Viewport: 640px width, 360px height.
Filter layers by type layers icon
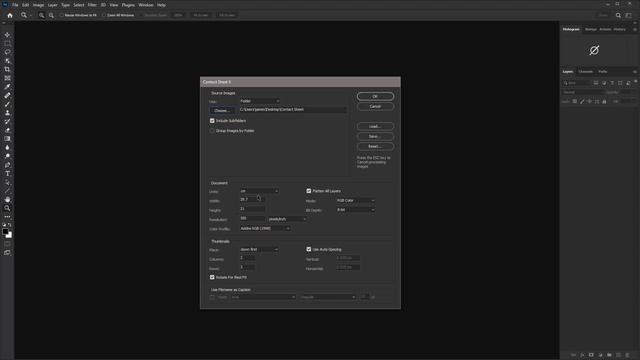(x=612, y=83)
